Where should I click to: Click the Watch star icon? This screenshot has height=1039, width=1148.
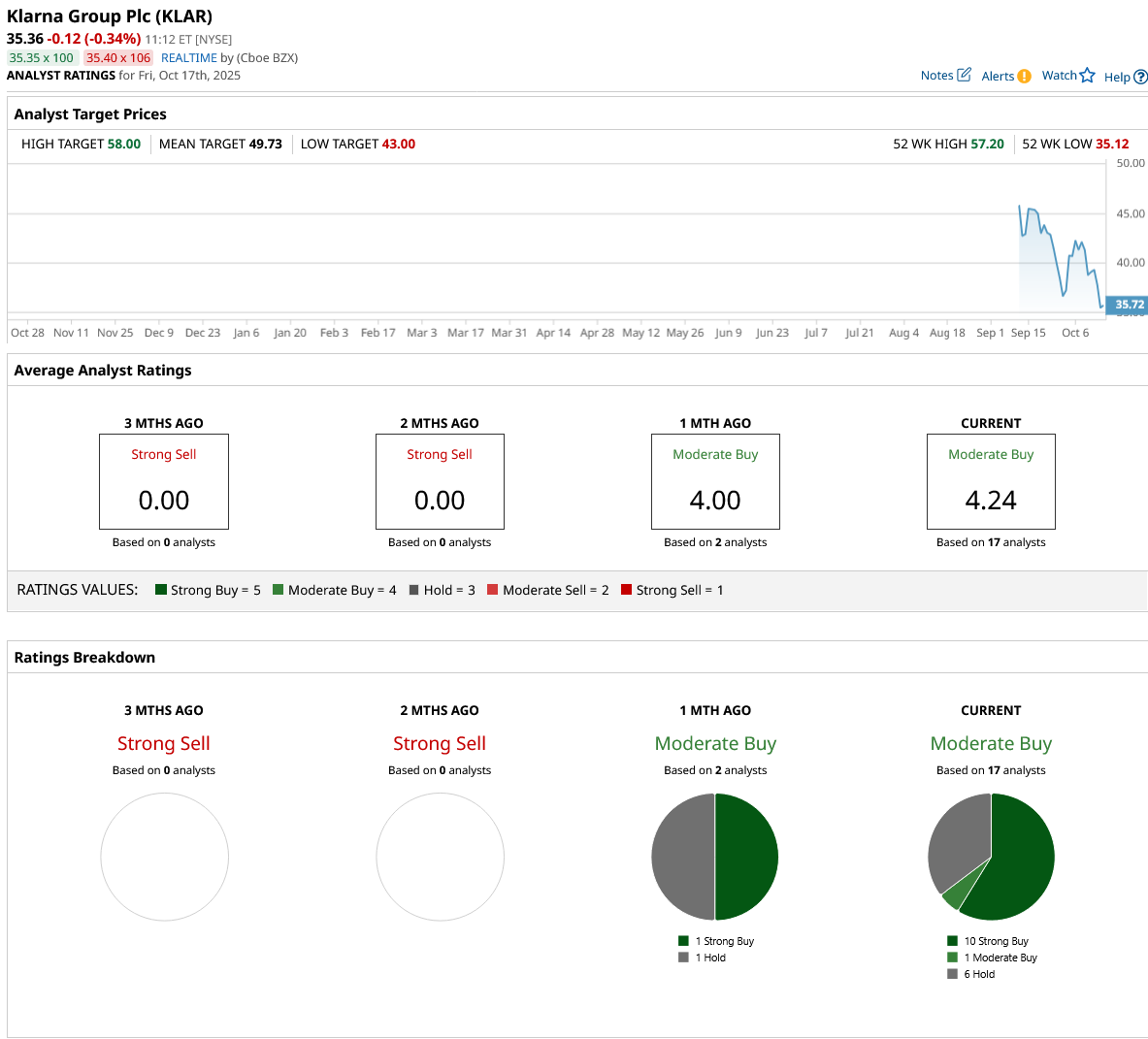[x=1087, y=76]
